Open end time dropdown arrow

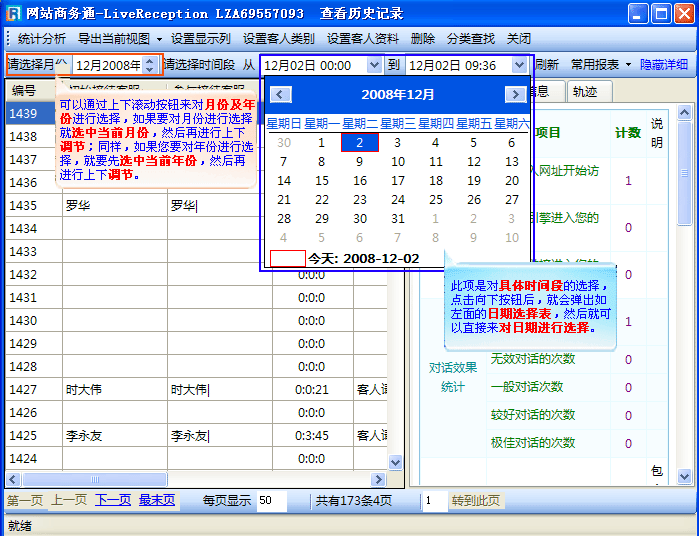pos(518,65)
